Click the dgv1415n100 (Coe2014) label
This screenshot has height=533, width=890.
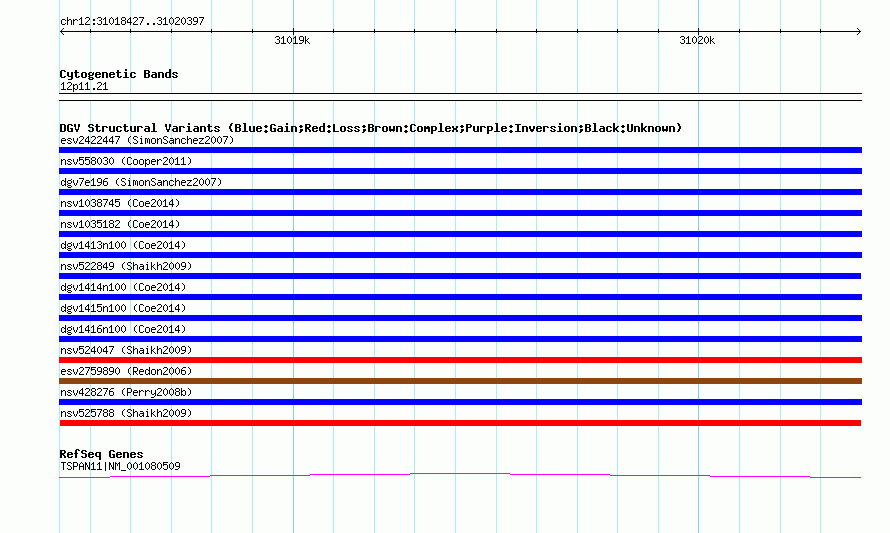[123, 308]
